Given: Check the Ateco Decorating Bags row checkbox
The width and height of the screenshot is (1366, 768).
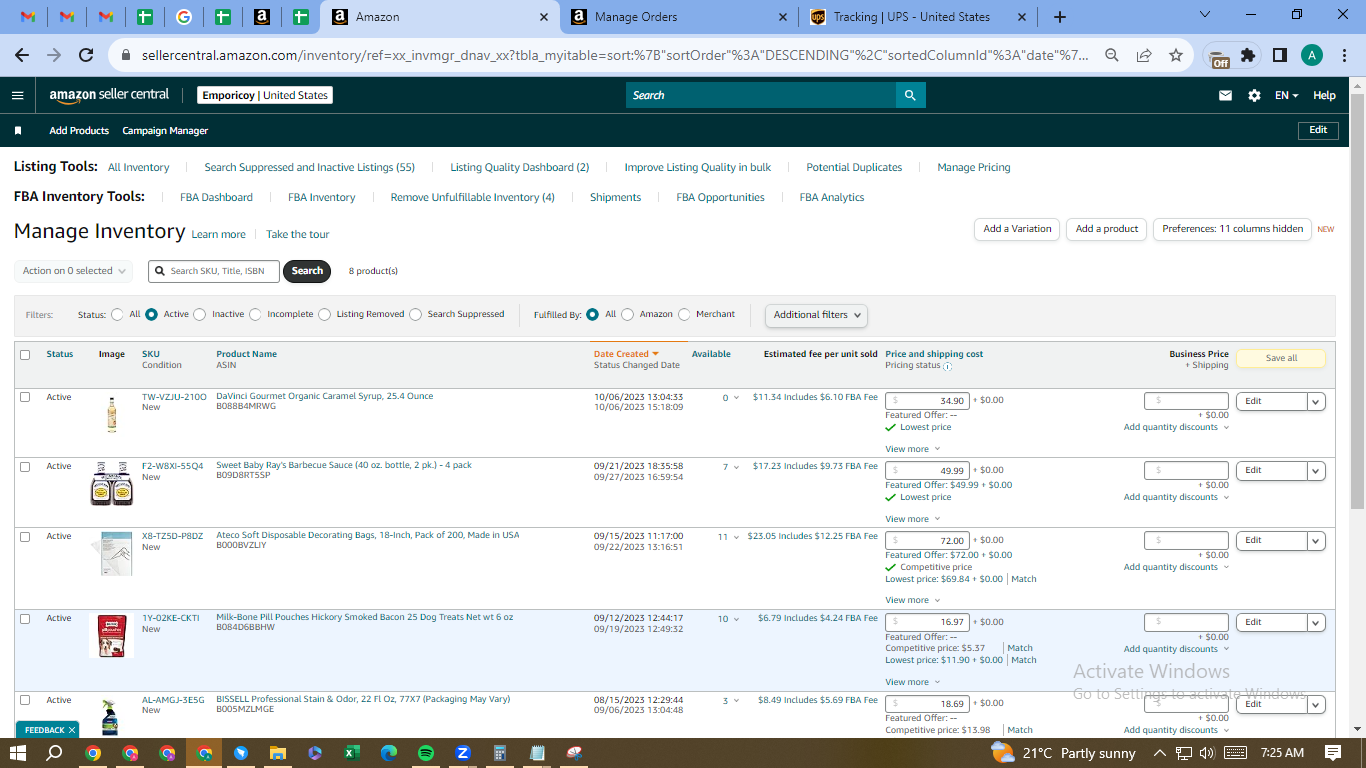Looking at the screenshot, I should point(25,537).
